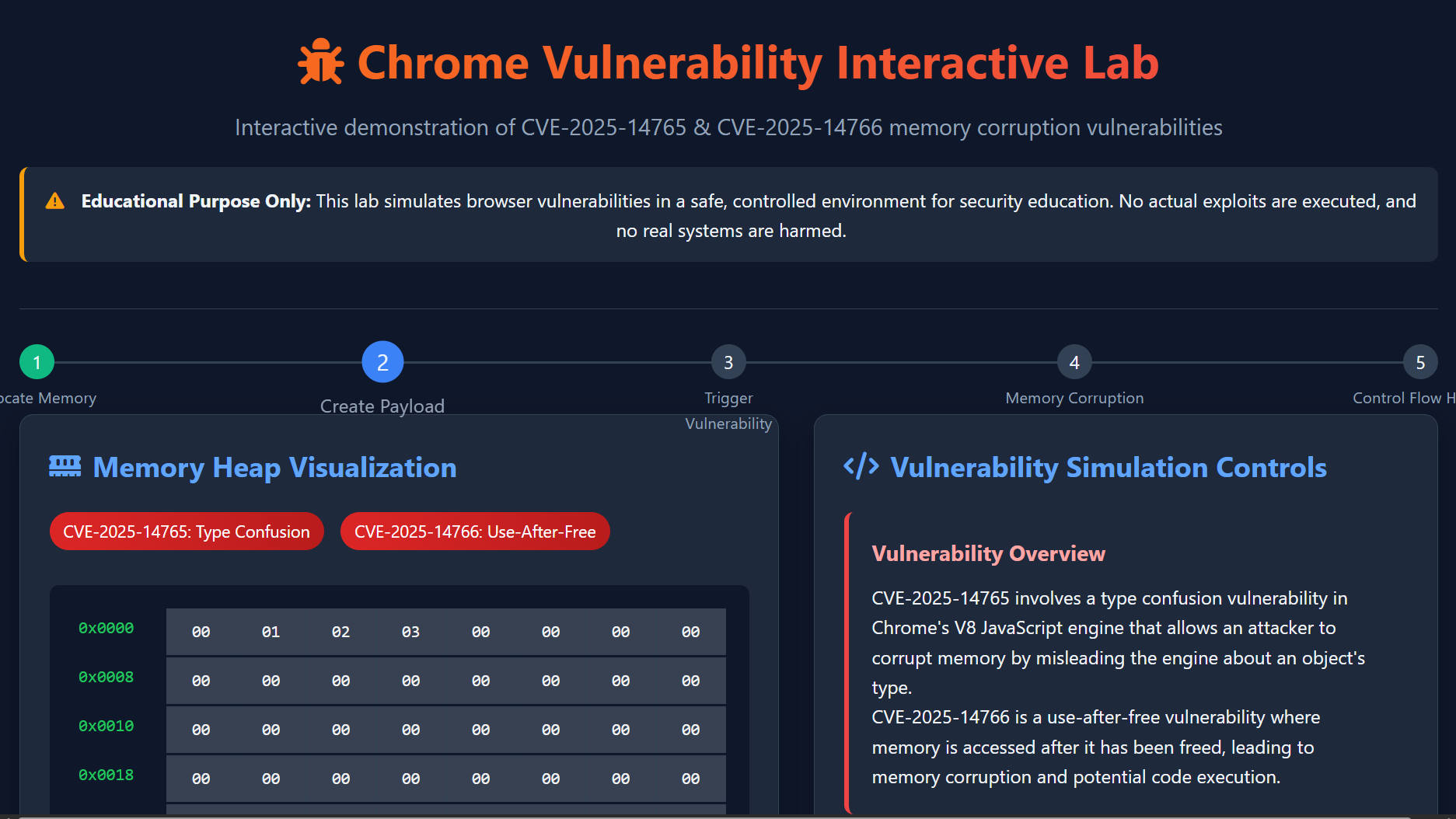Click the paragraph starting "CVE-2025-14766 is a use-after-free"
1456x819 pixels.
1096,747
